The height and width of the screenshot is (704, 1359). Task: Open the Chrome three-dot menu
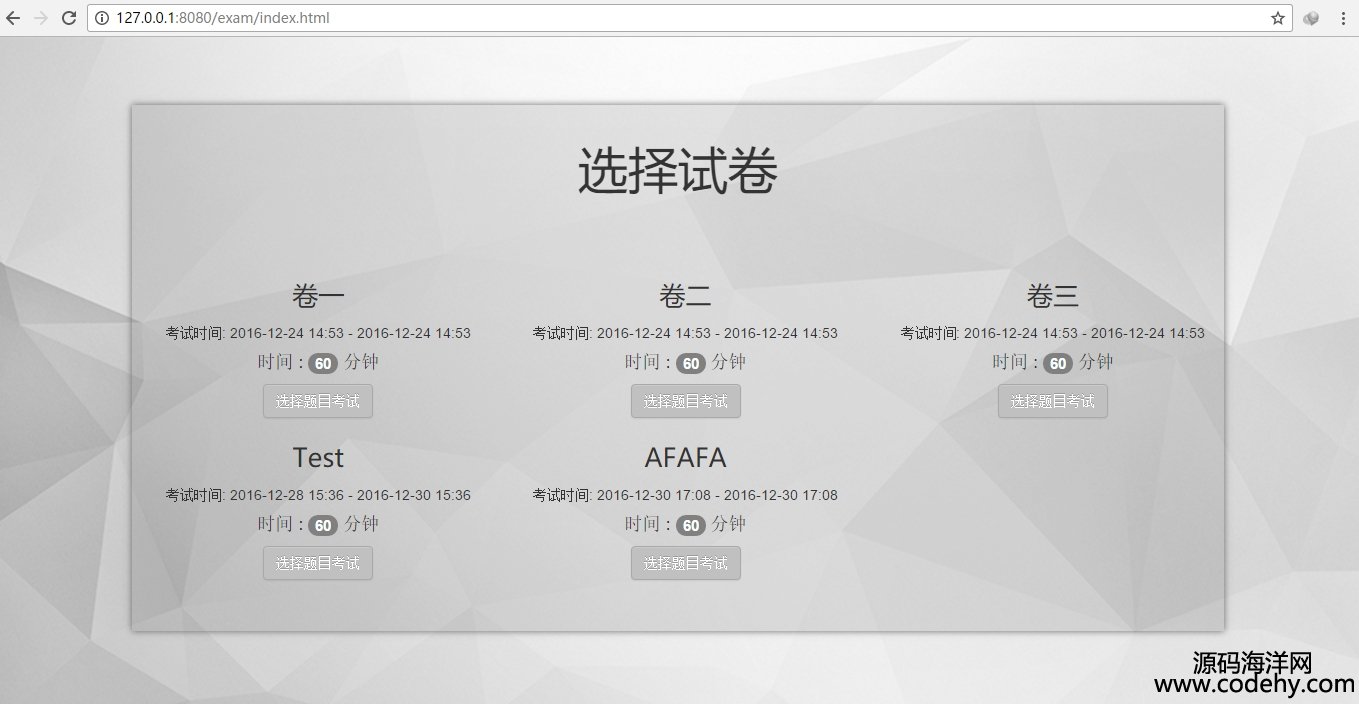1342,18
